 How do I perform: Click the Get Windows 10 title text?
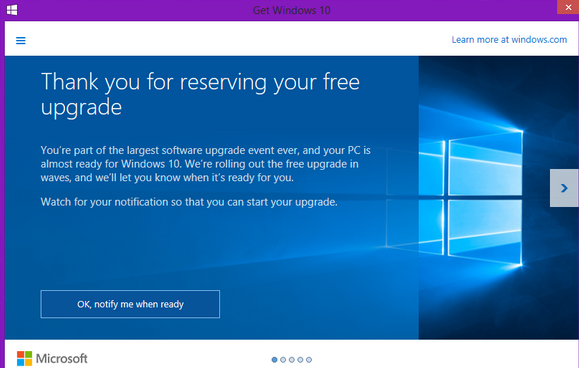pos(291,10)
